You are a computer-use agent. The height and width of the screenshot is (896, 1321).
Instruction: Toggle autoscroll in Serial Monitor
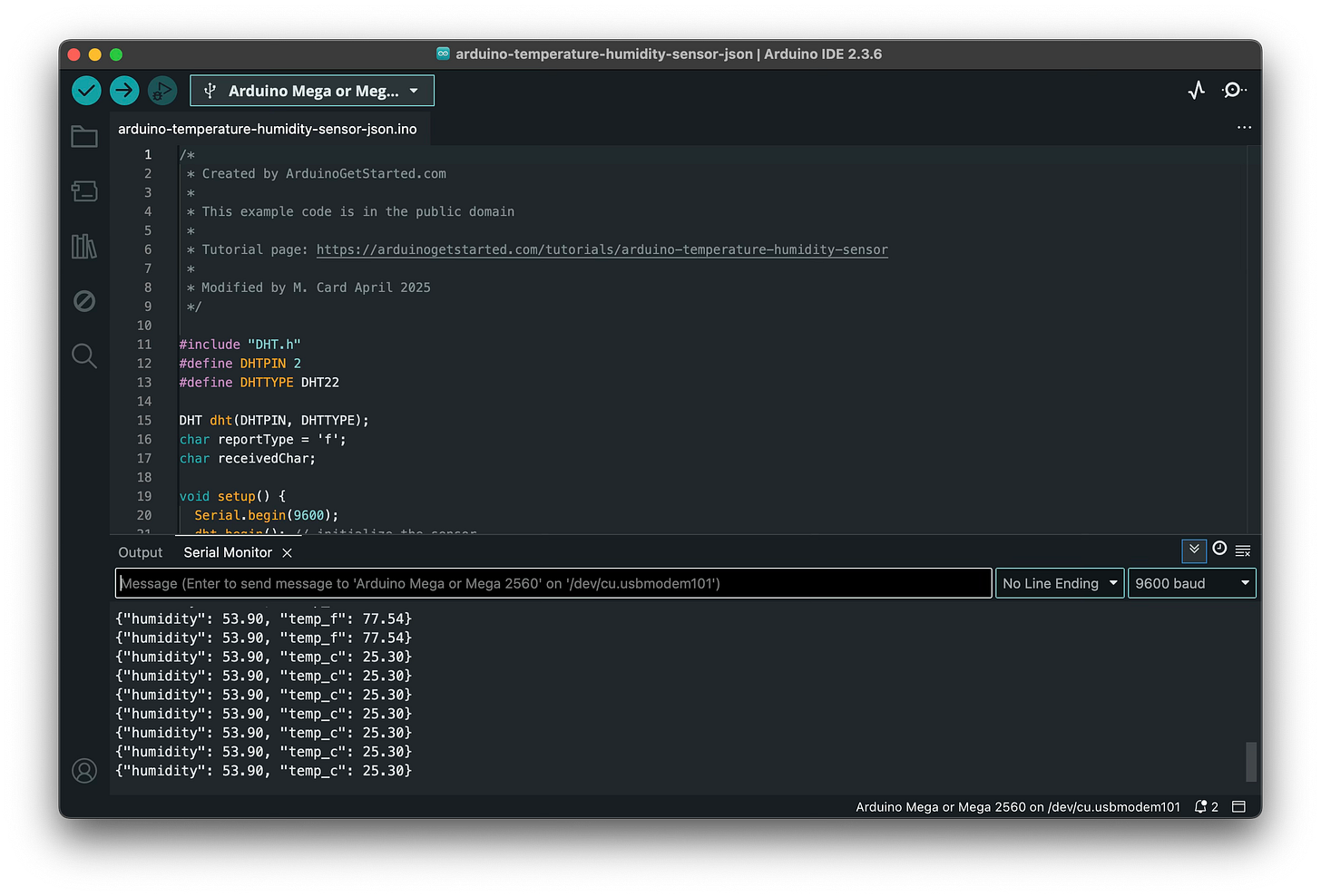coord(1194,550)
